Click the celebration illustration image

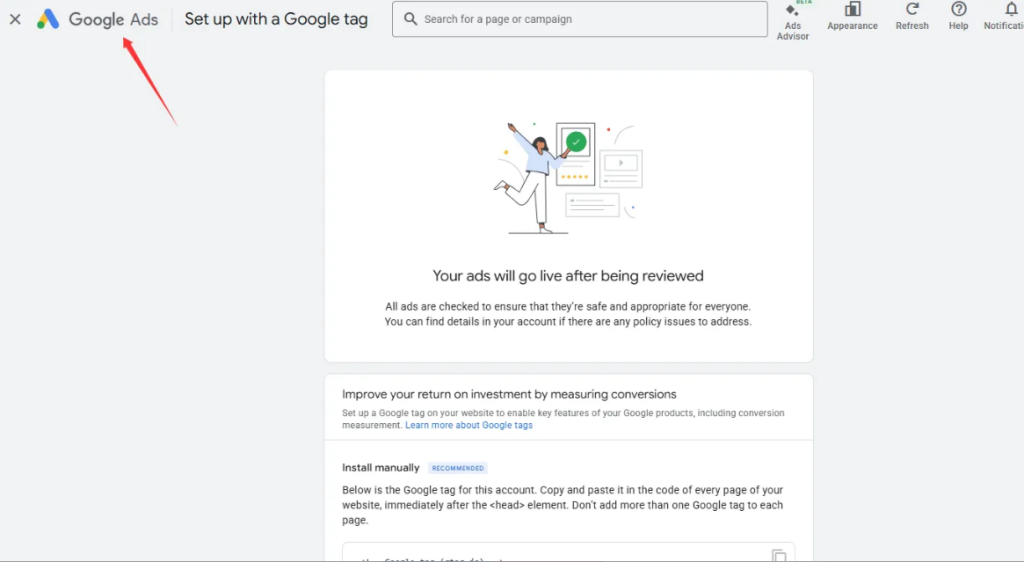tap(568, 178)
